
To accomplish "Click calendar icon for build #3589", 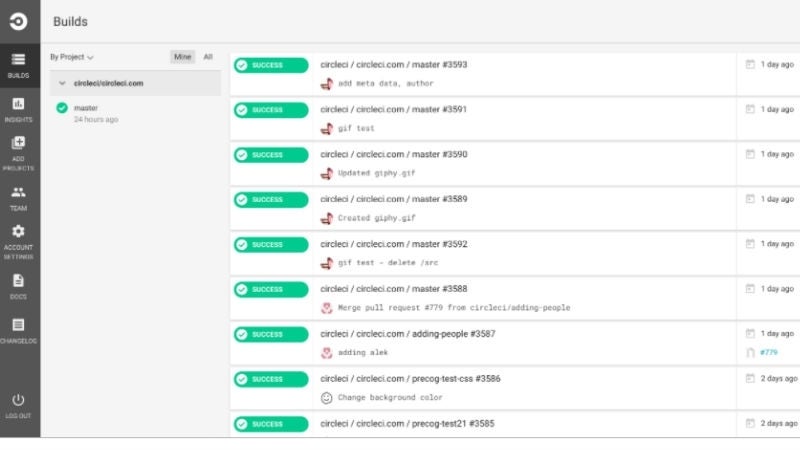I will click(x=750, y=199).
